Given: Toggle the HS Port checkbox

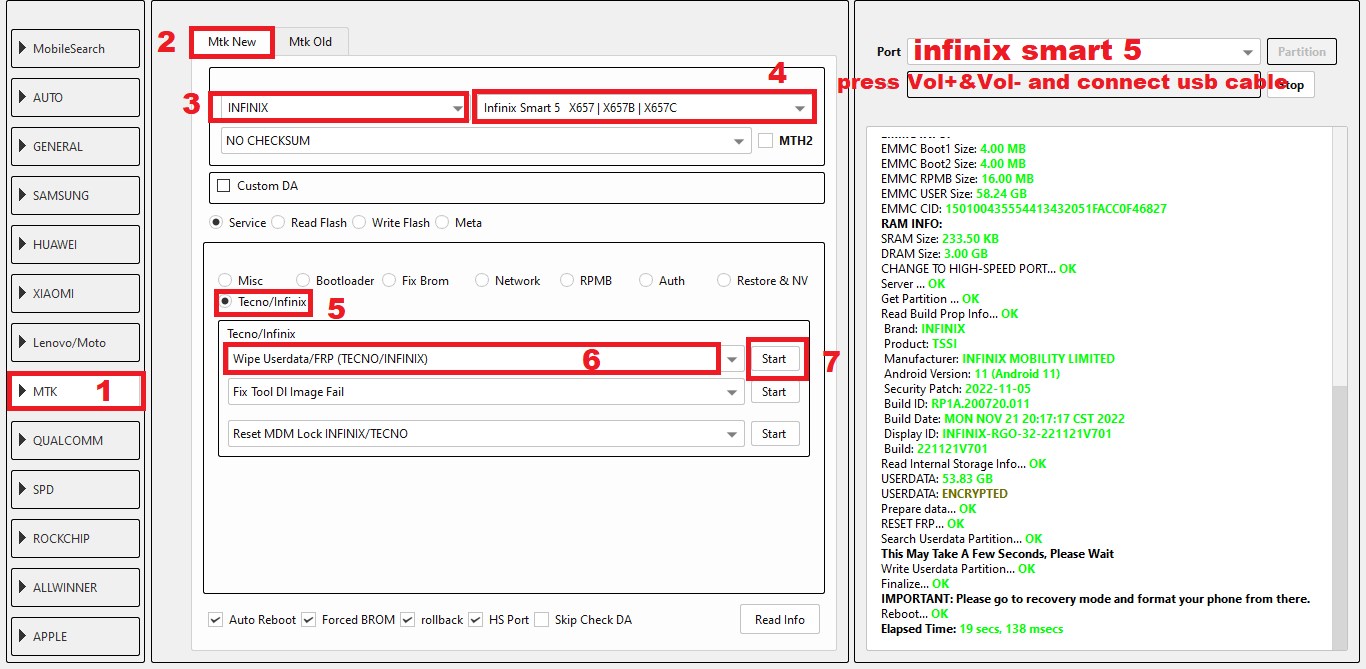Looking at the screenshot, I should pyautogui.click(x=476, y=620).
